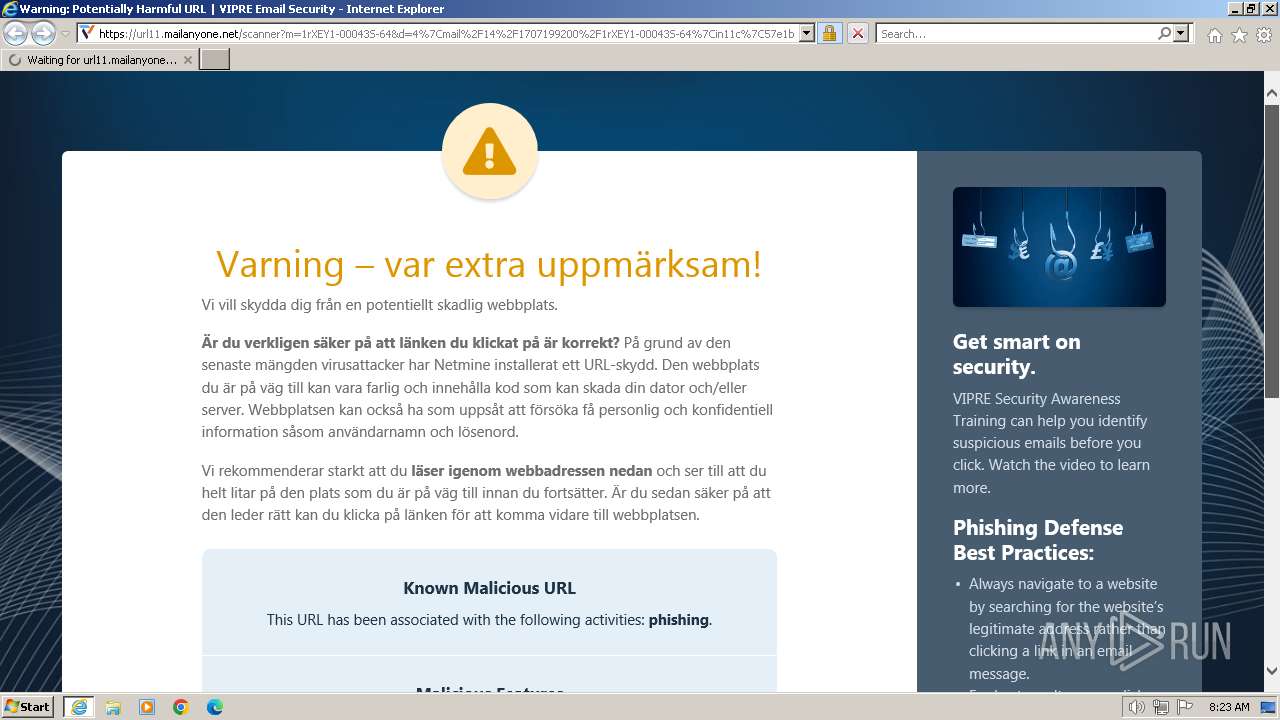This screenshot has height=720, width=1280.
Task: Click the security lock icon
Action: click(x=829, y=33)
